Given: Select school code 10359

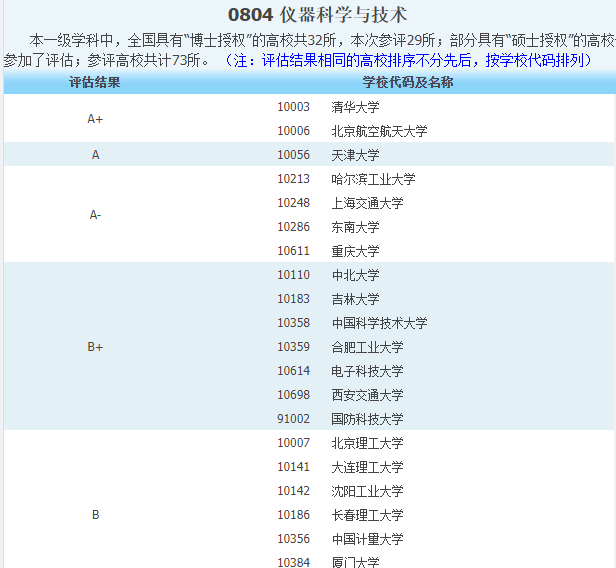Looking at the screenshot, I should pos(293,346).
